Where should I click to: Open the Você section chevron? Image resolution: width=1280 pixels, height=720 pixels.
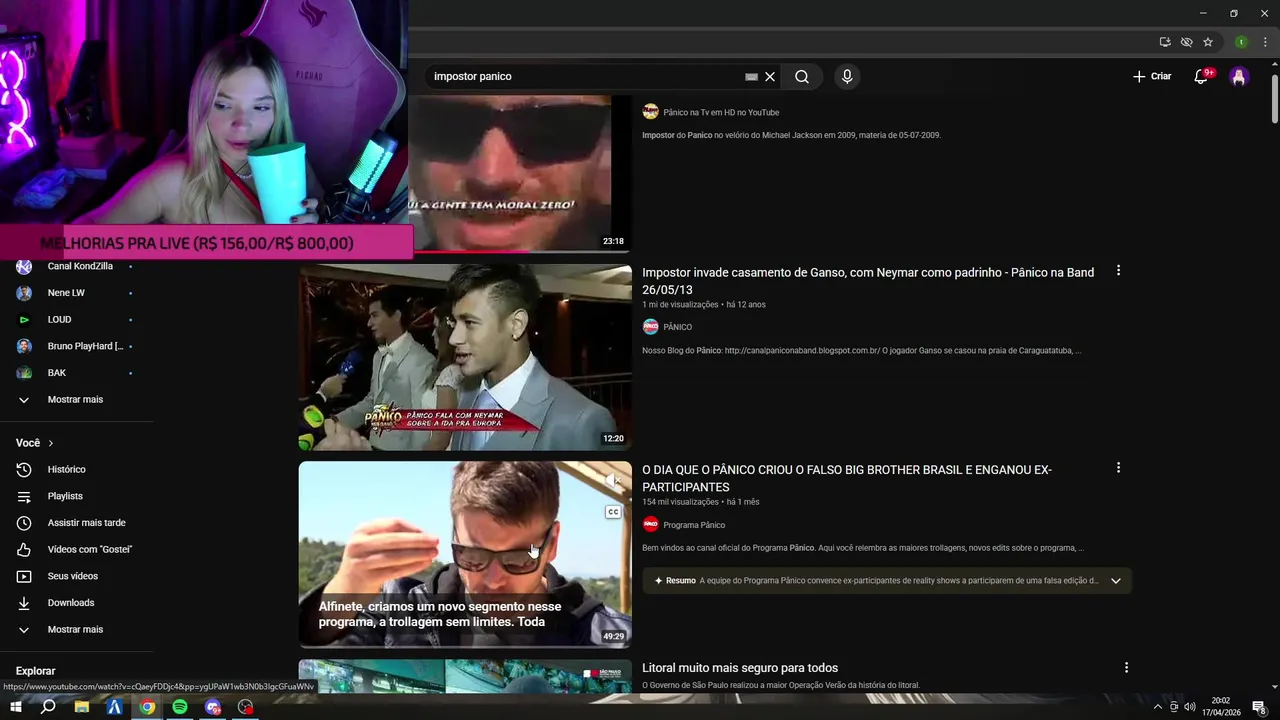(51, 443)
